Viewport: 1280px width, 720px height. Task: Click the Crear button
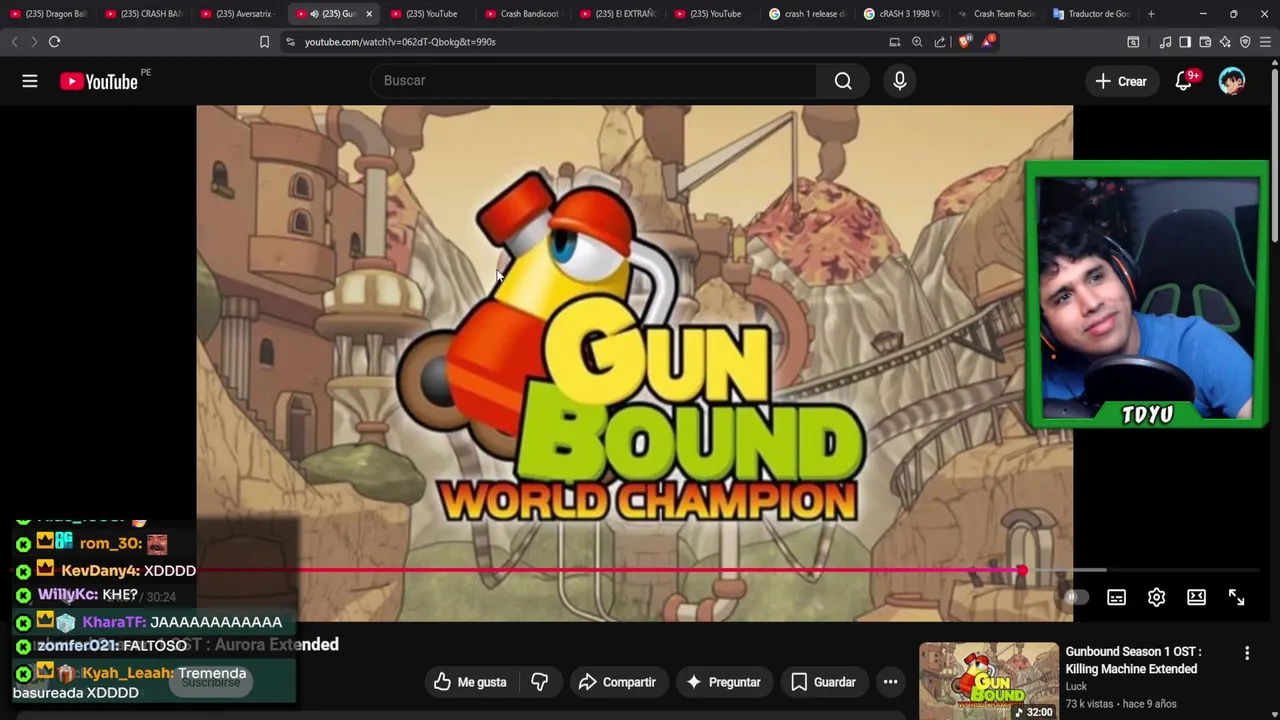(x=1121, y=81)
